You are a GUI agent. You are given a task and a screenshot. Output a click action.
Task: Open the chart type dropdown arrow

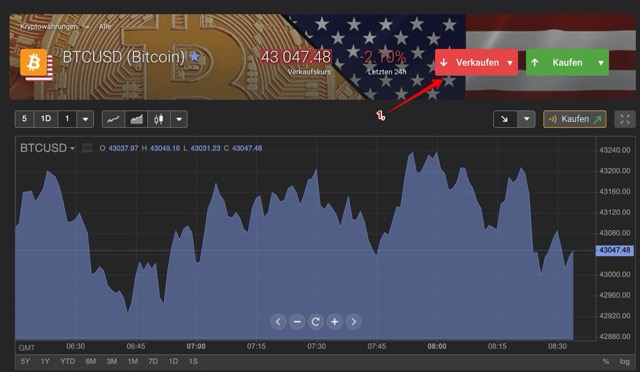[x=179, y=119]
